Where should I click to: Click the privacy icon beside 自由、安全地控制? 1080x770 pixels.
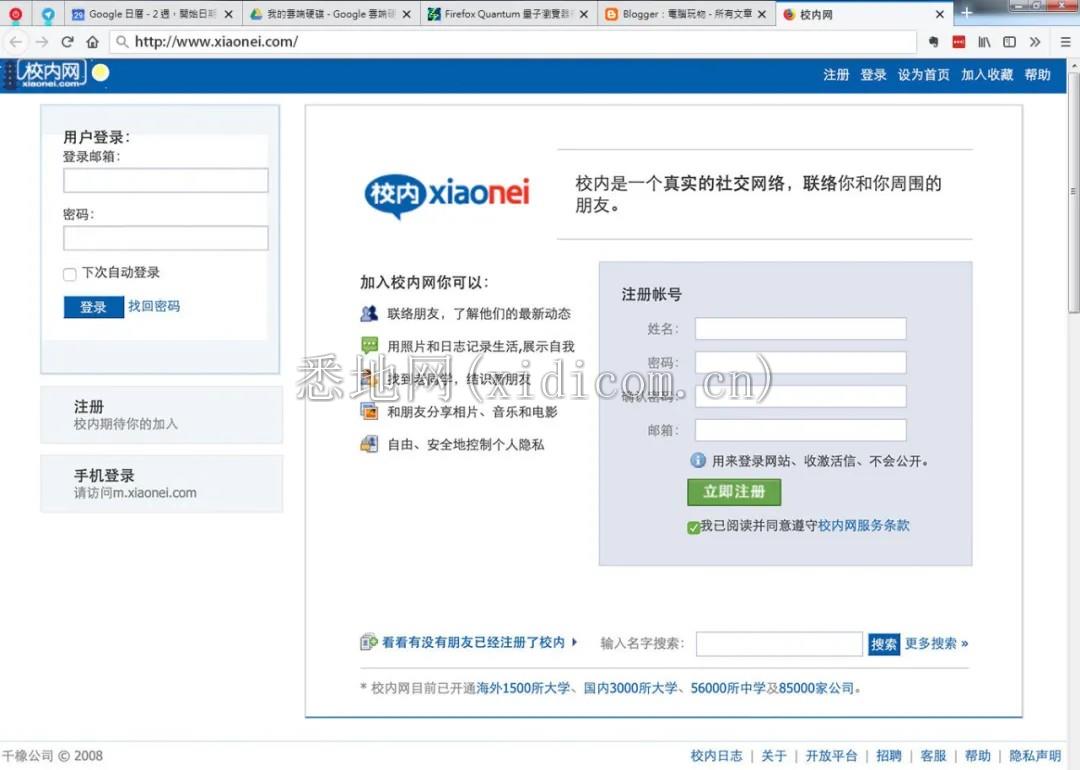pyautogui.click(x=369, y=444)
